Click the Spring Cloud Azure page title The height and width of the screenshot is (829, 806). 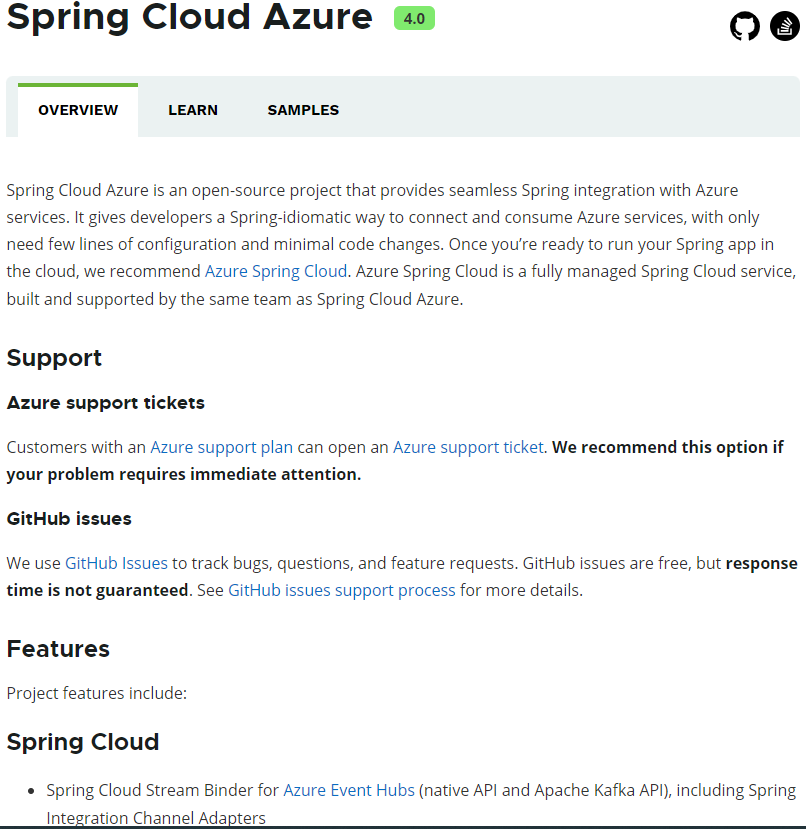(189, 17)
